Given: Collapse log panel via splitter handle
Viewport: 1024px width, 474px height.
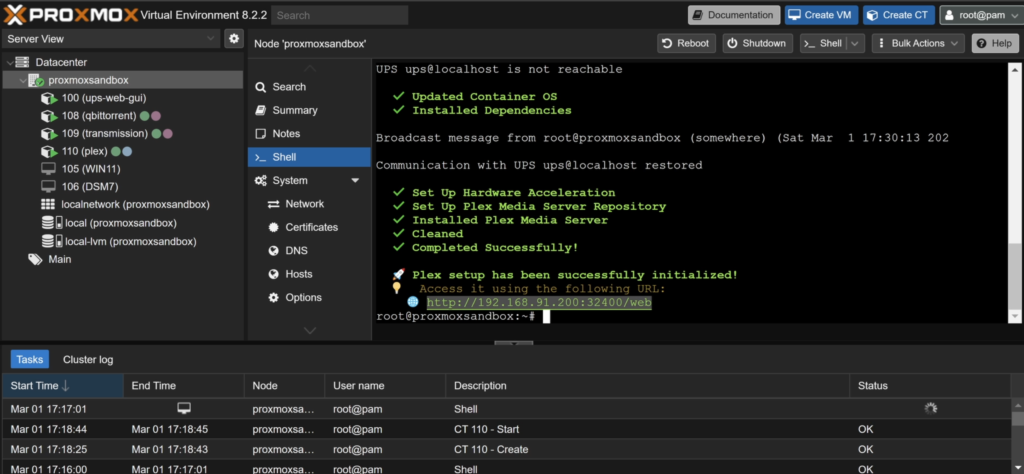Looking at the screenshot, I should pos(514,343).
